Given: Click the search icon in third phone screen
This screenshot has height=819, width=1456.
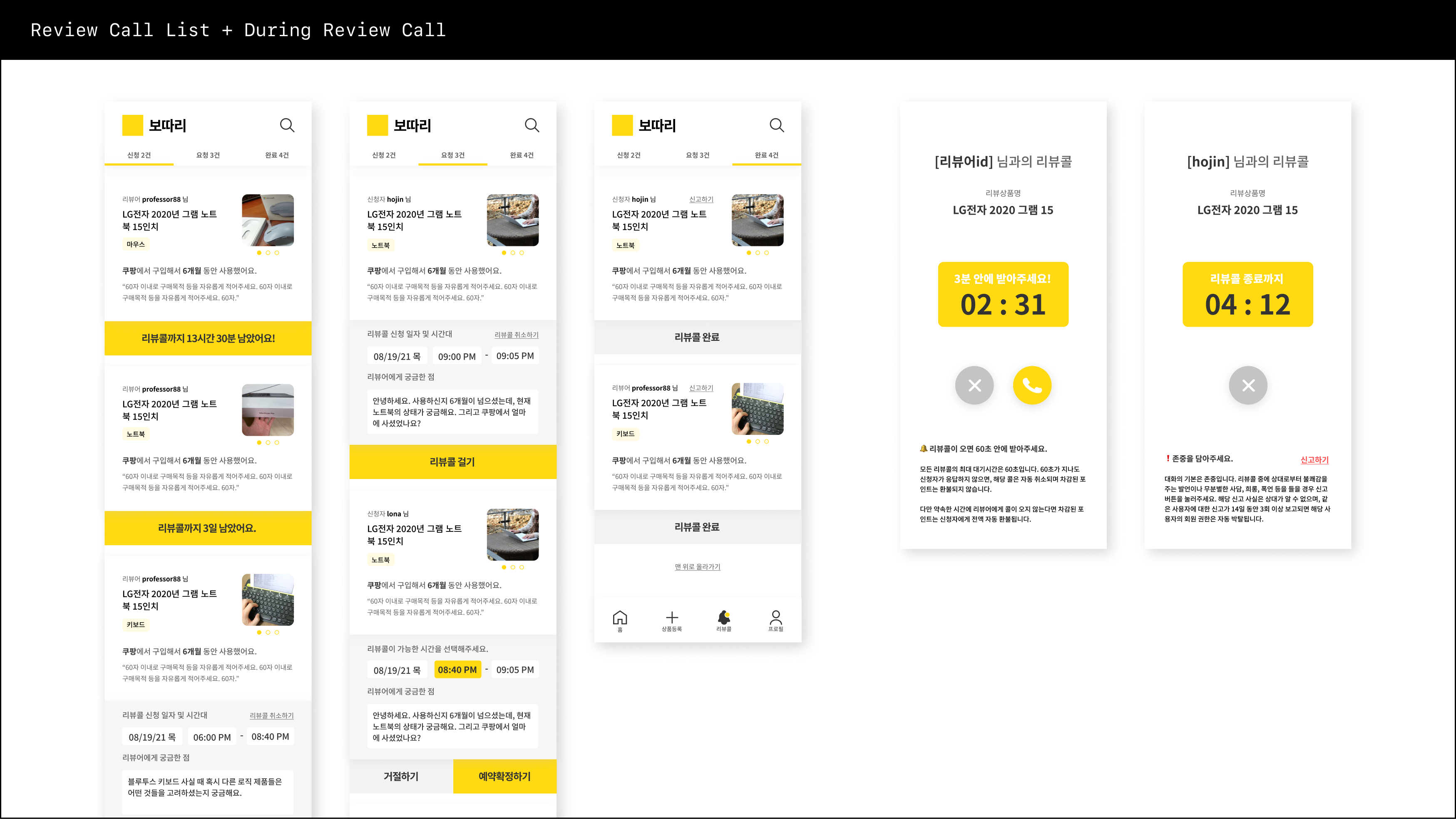Looking at the screenshot, I should [777, 125].
